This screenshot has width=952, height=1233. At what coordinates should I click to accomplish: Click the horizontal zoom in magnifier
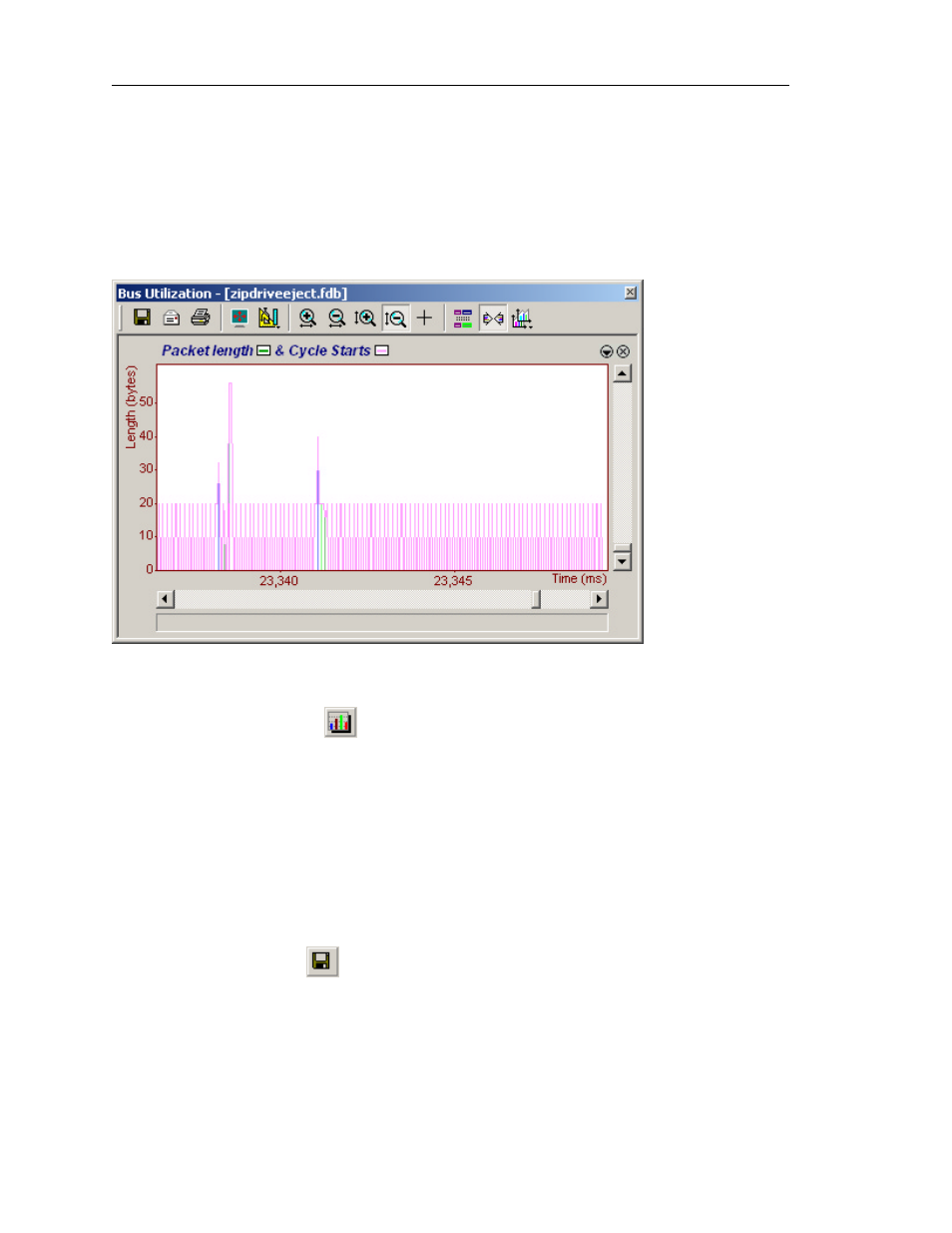pos(307,317)
